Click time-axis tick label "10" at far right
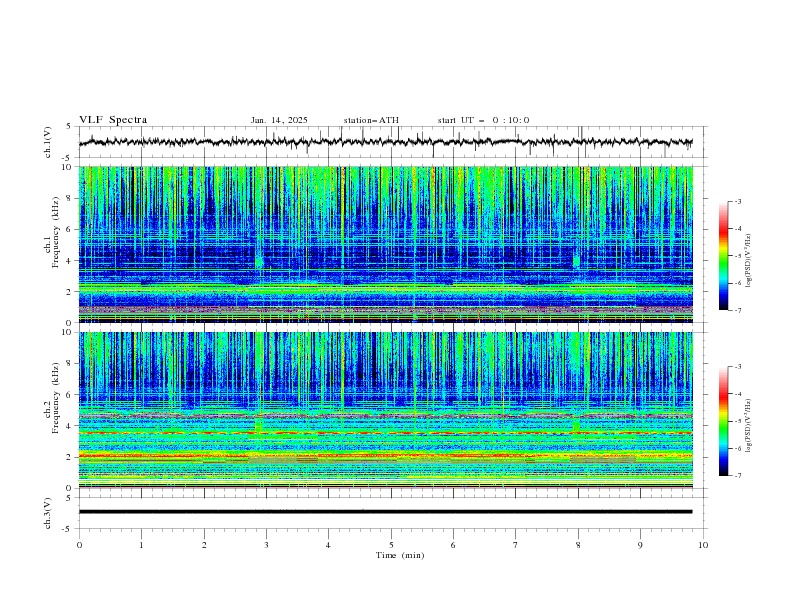The height and width of the screenshot is (612, 792). (703, 545)
